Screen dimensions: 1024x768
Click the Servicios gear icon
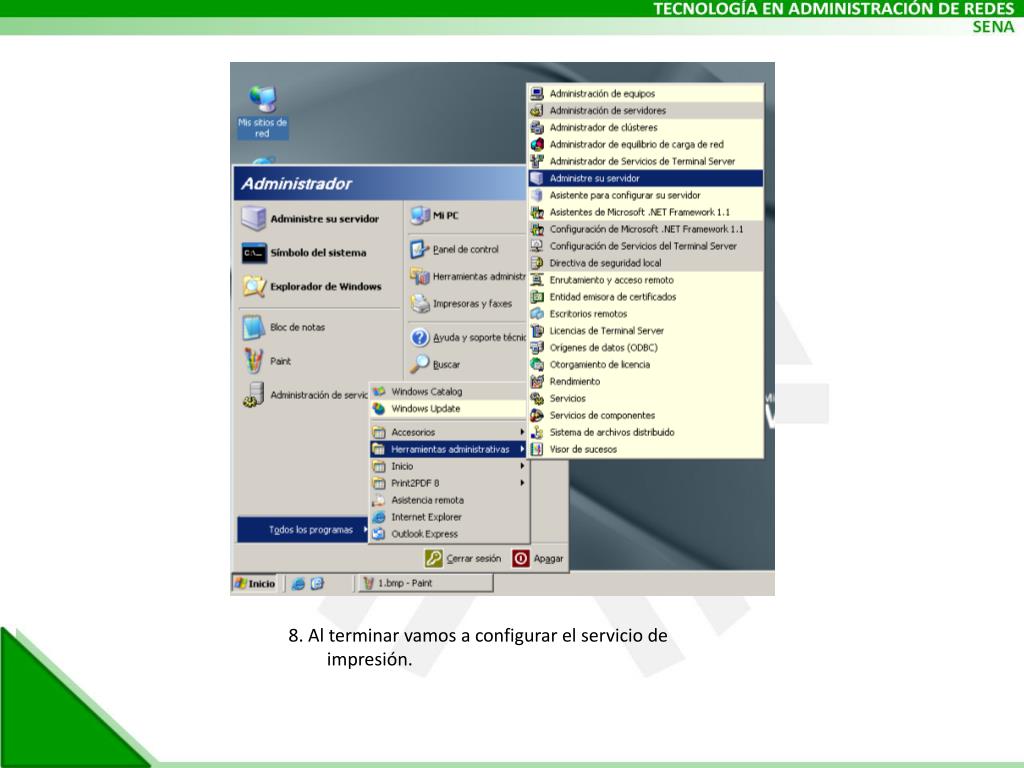coord(537,398)
